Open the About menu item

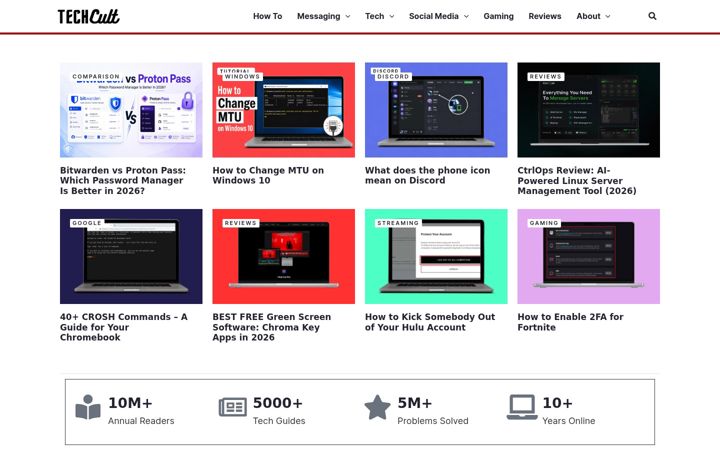pos(588,16)
